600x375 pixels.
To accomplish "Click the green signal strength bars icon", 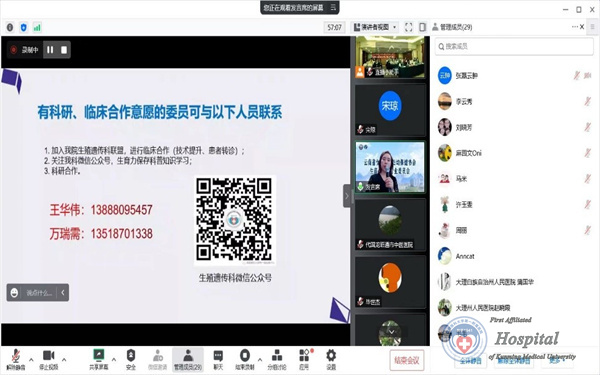I will point(37,28).
